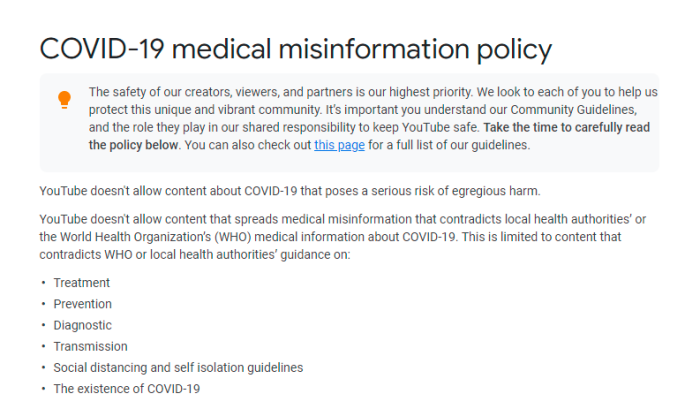Click the orange lightbulb tip icon
700x409 pixels.
coord(65,100)
